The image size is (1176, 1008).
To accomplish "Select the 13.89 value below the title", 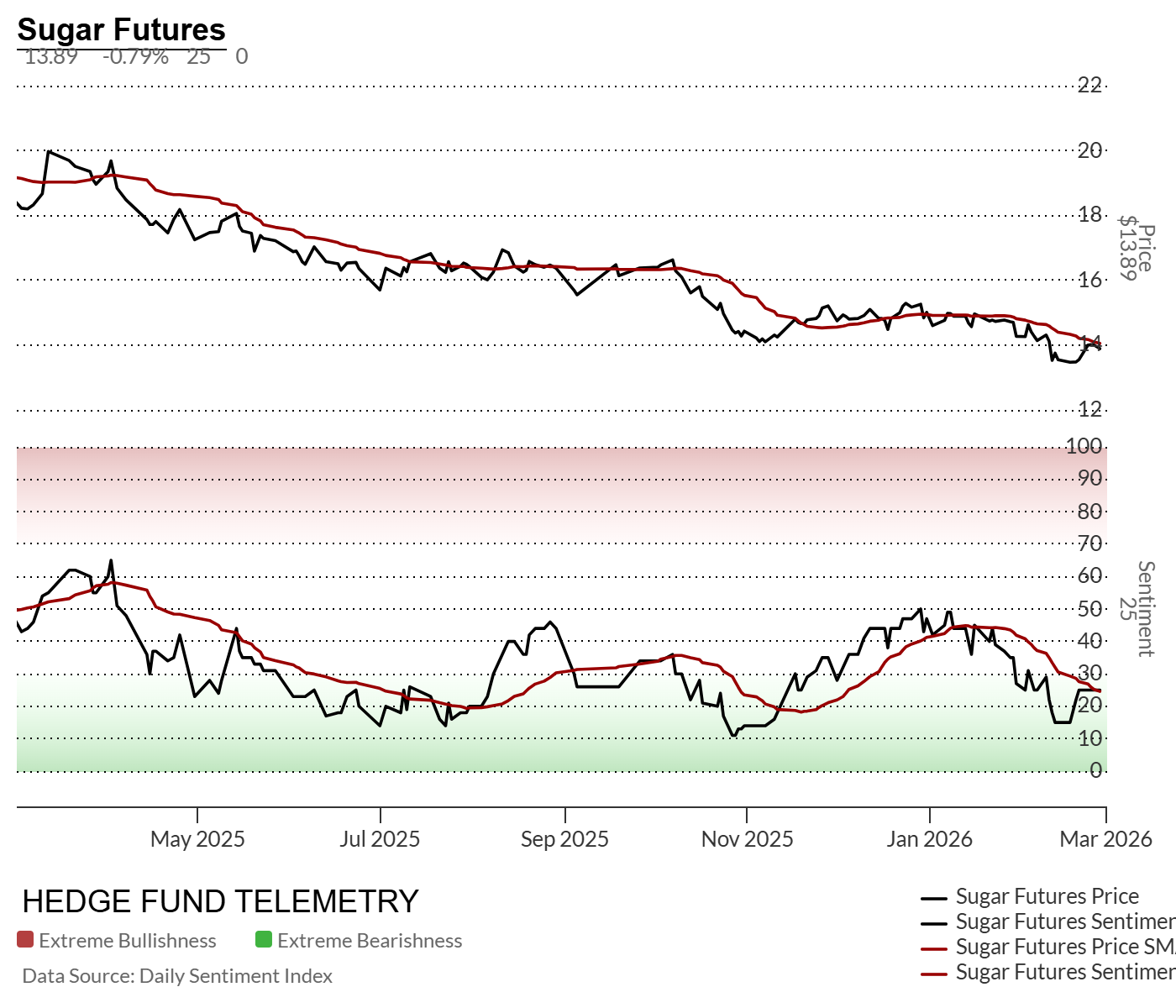I will click(x=51, y=57).
